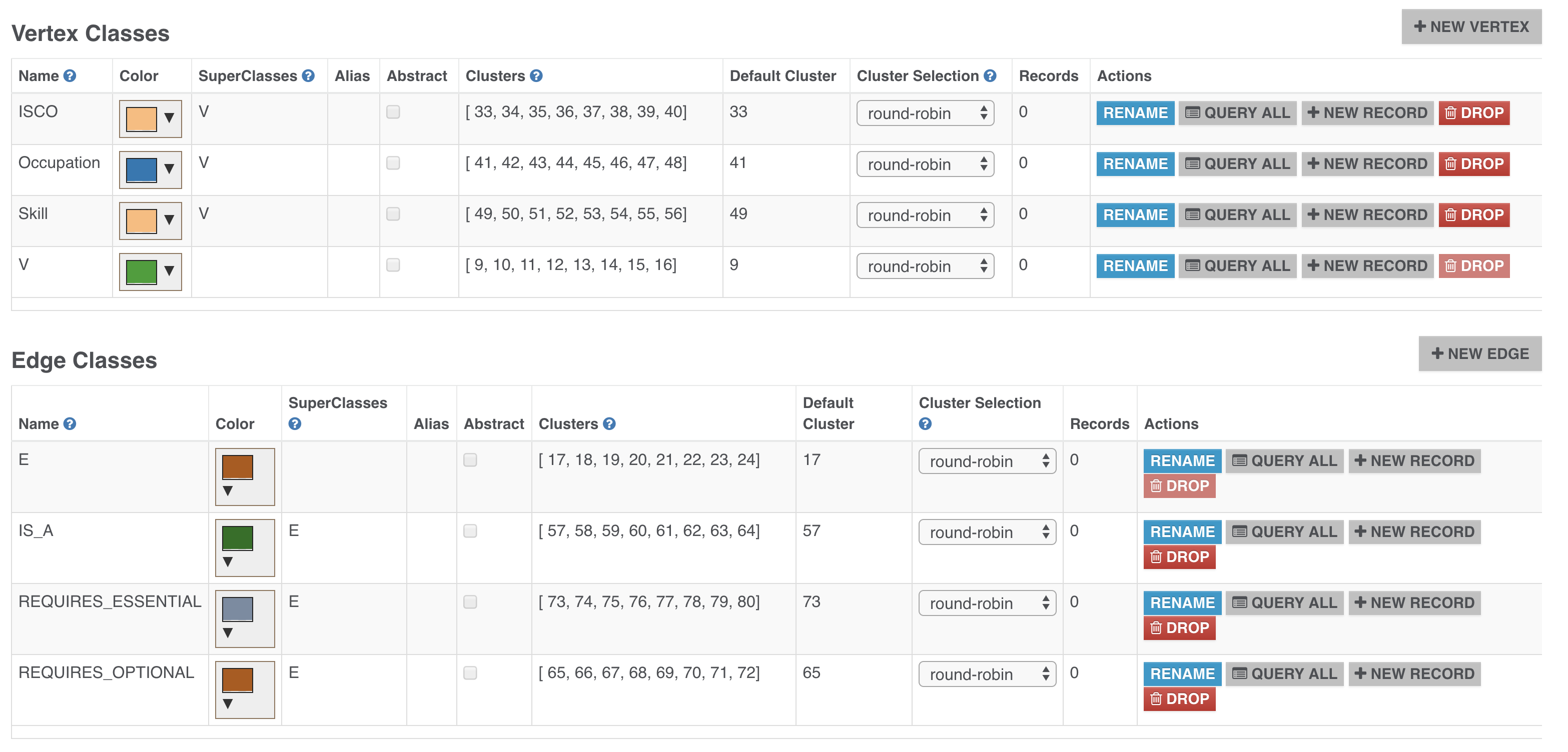This screenshot has width=1568, height=752.
Task: Query all ISCO records
Action: tap(1237, 113)
